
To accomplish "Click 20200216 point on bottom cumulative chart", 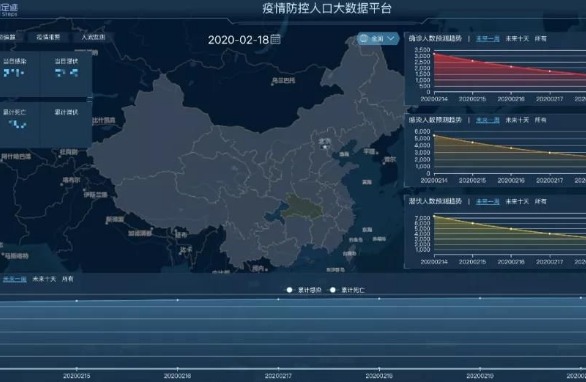I will click(178, 300).
